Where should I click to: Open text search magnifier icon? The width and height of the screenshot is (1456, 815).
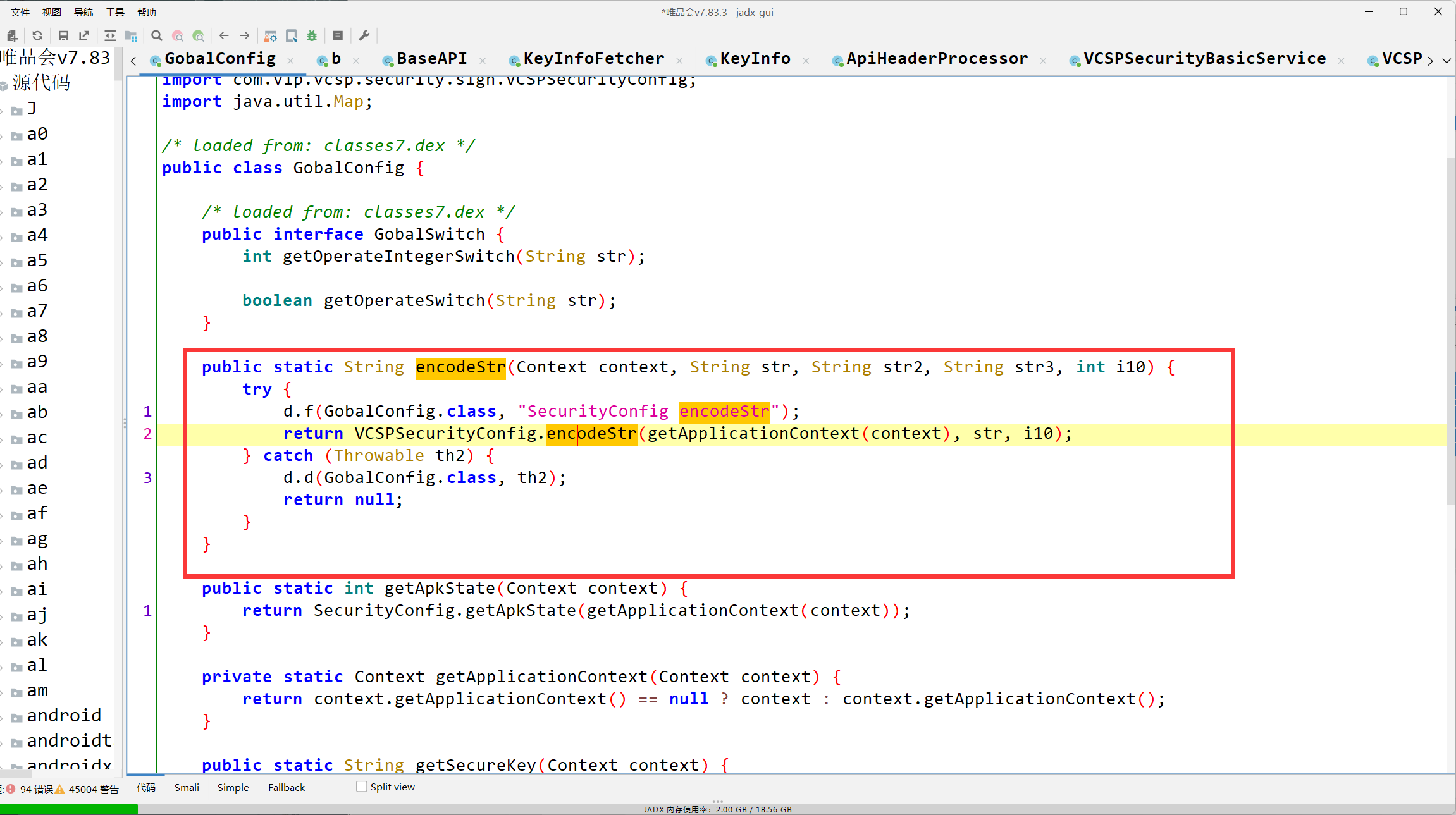click(x=157, y=36)
